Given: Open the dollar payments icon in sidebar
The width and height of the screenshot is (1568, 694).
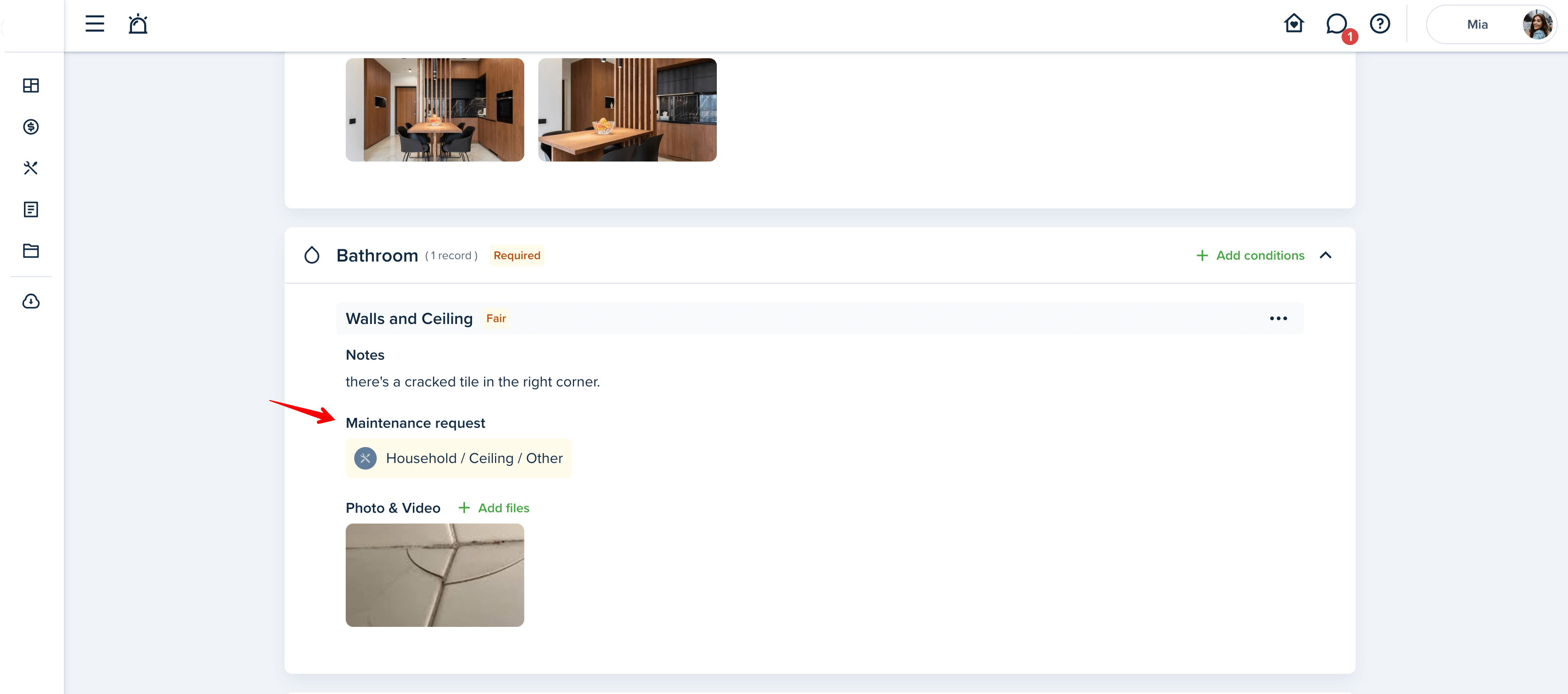Looking at the screenshot, I should [31, 126].
